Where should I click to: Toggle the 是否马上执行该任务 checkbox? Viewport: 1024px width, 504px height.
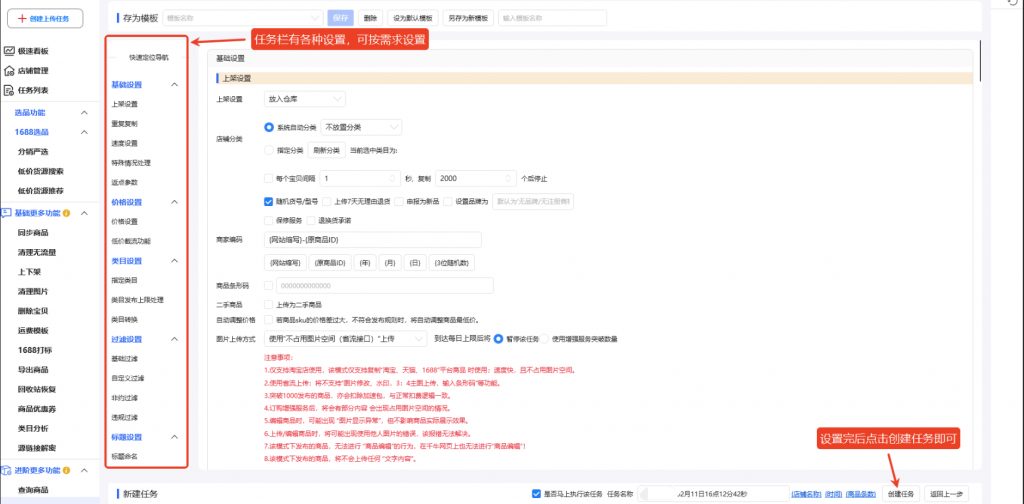click(537, 494)
